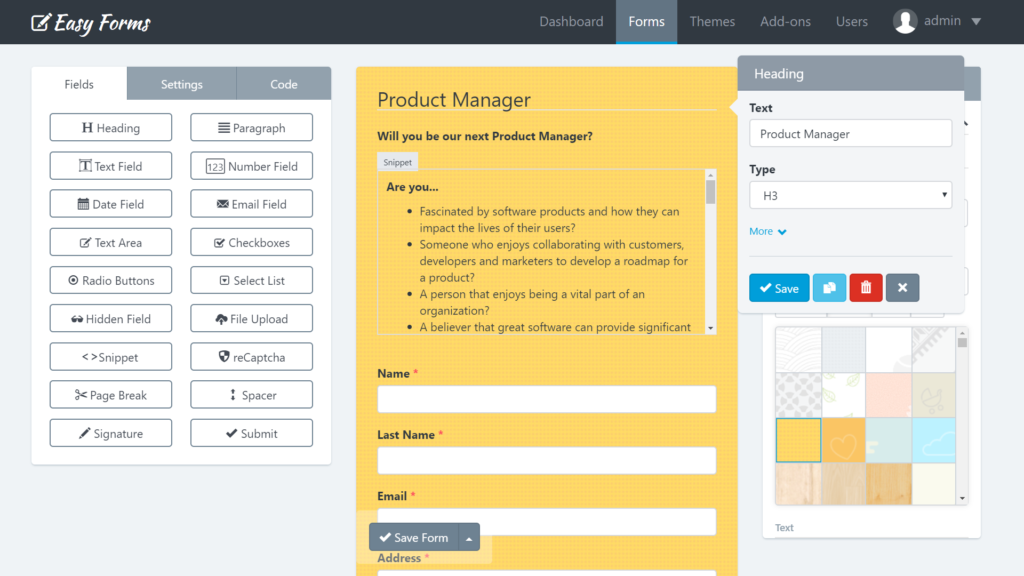1024x576 pixels.
Task: Add a Number Field element
Action: pos(251,165)
